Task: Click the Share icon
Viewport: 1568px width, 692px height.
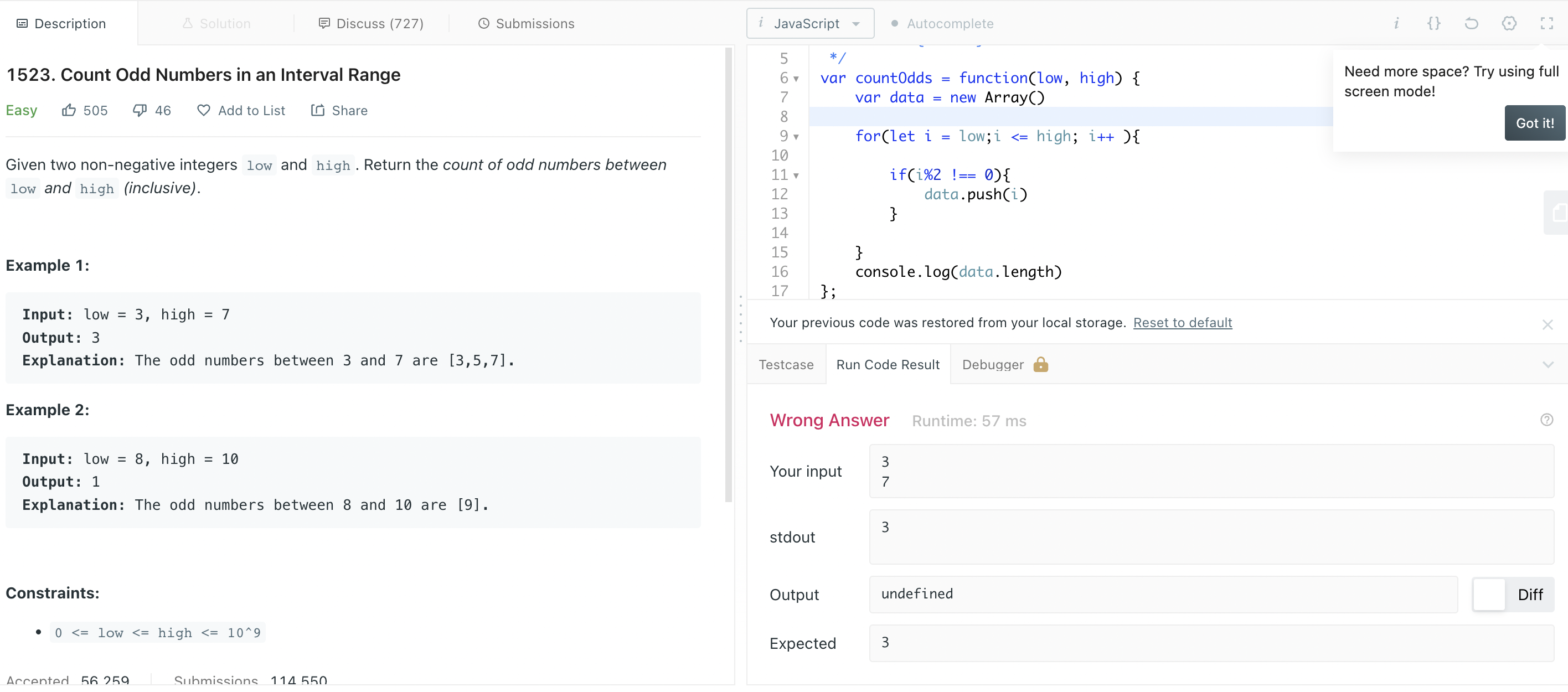Action: [317, 110]
